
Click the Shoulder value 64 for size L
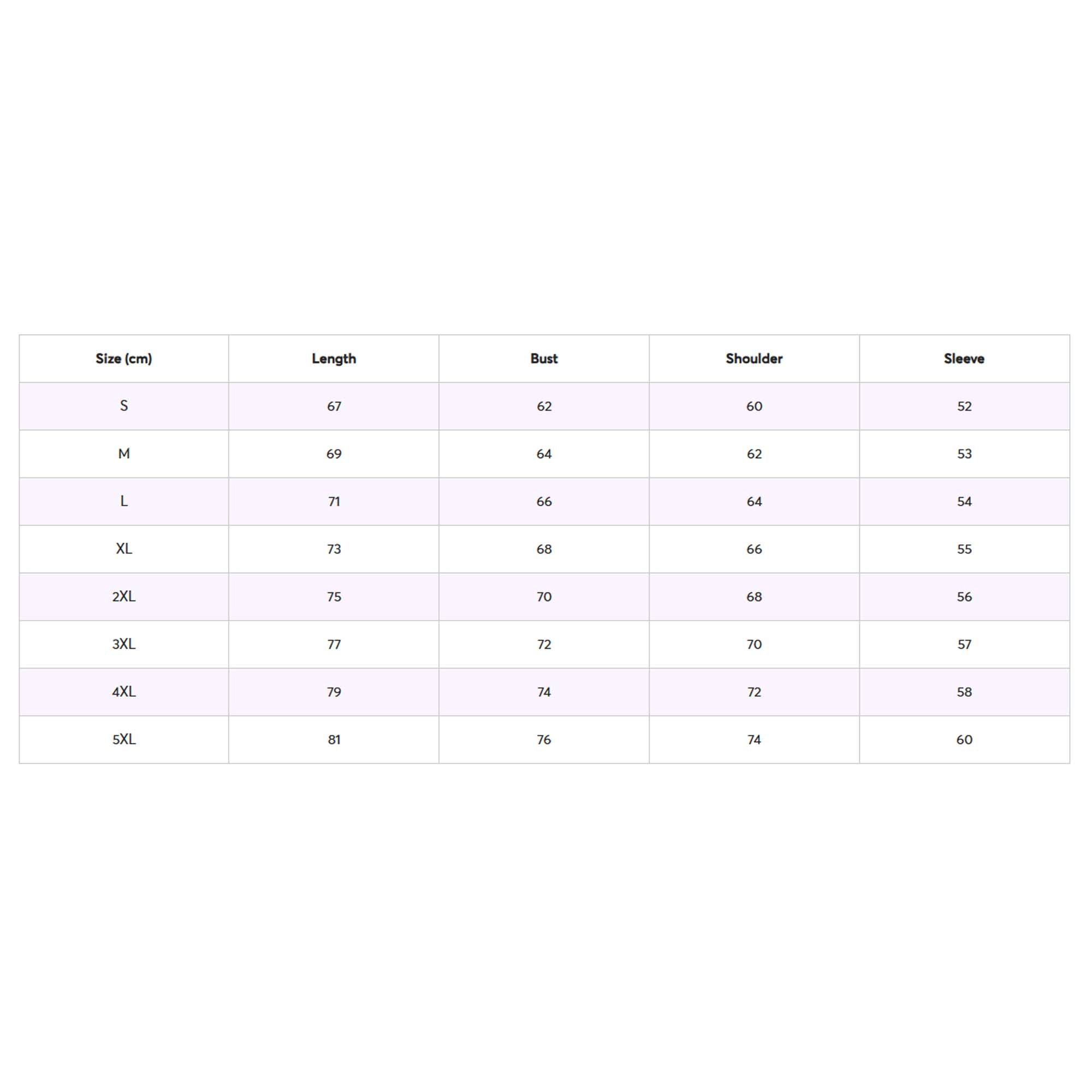point(754,501)
